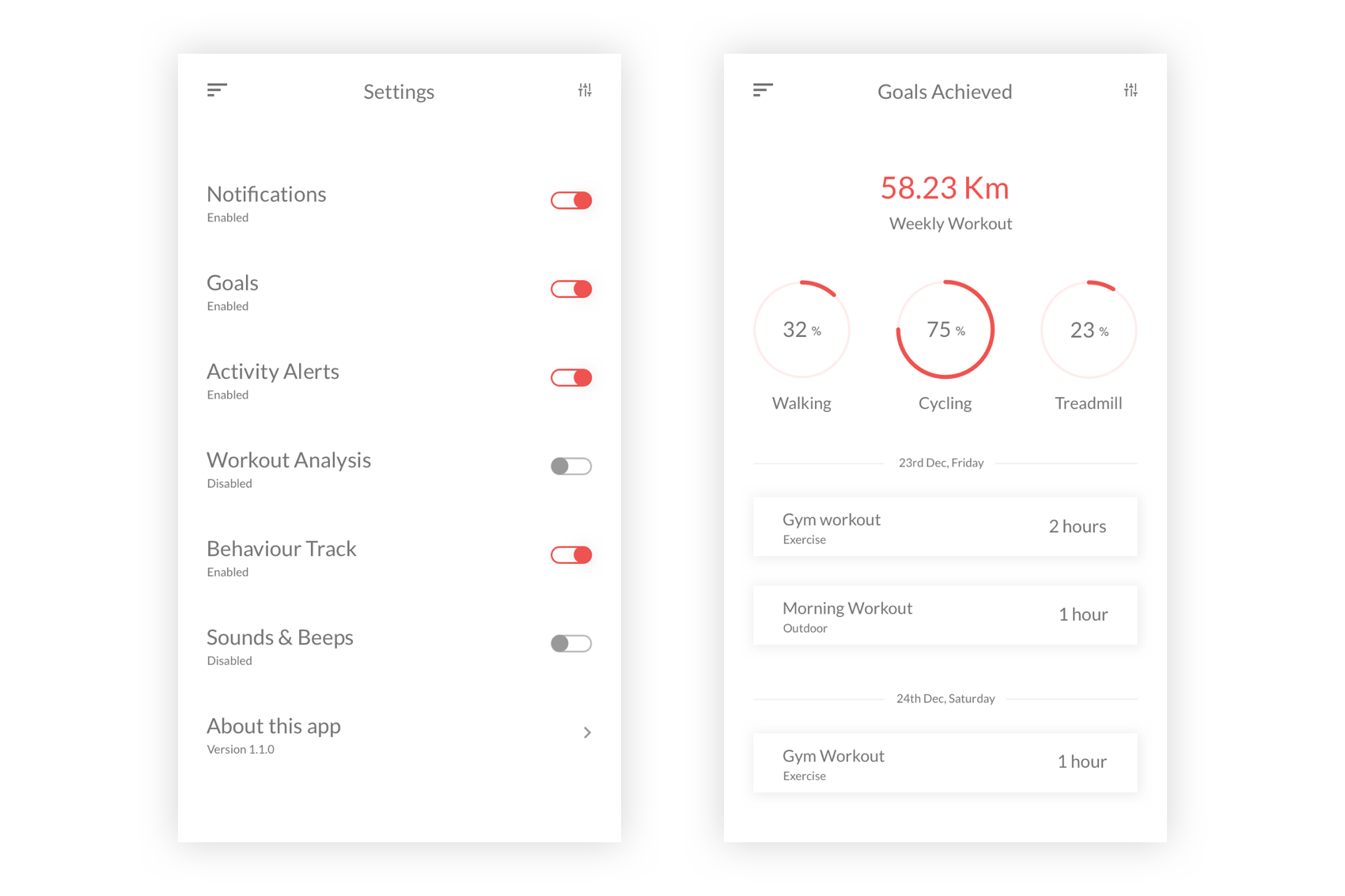Open the Morning Workout Outdoor entry

click(945, 614)
